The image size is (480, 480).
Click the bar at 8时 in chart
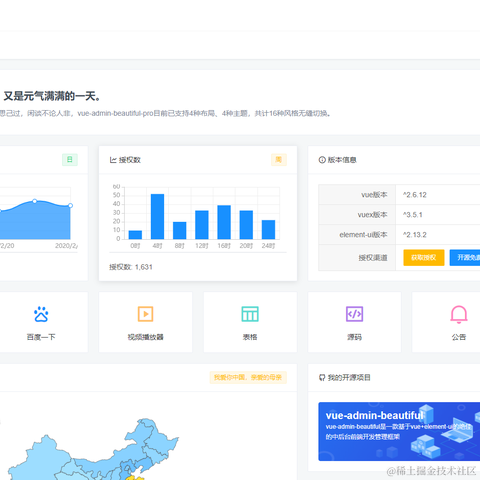(x=180, y=230)
